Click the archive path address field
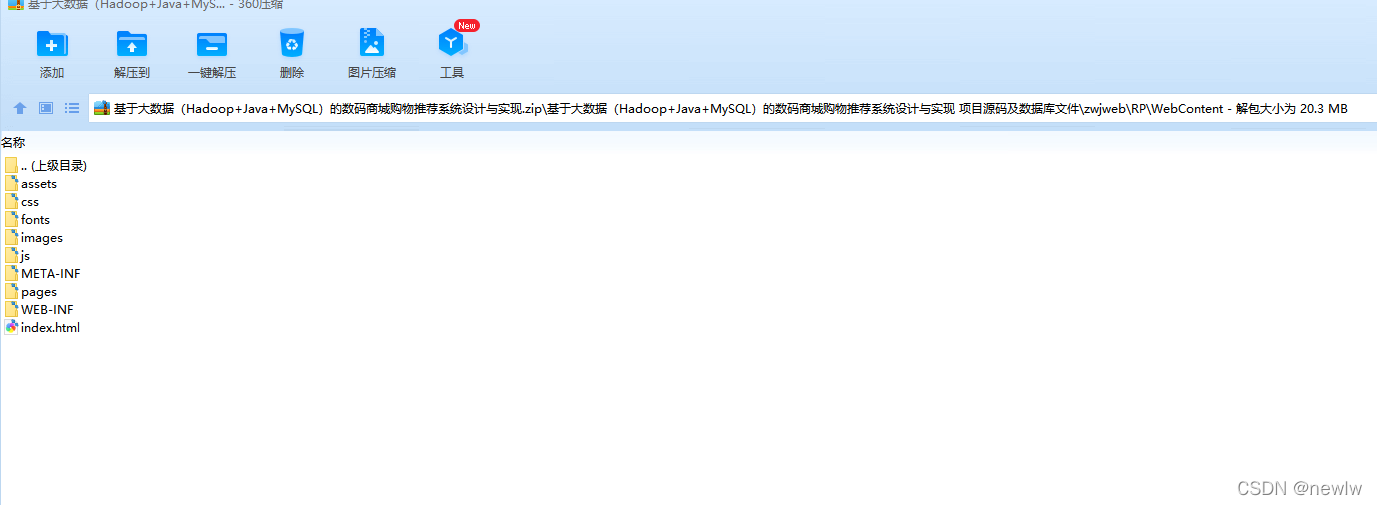 tap(732, 108)
